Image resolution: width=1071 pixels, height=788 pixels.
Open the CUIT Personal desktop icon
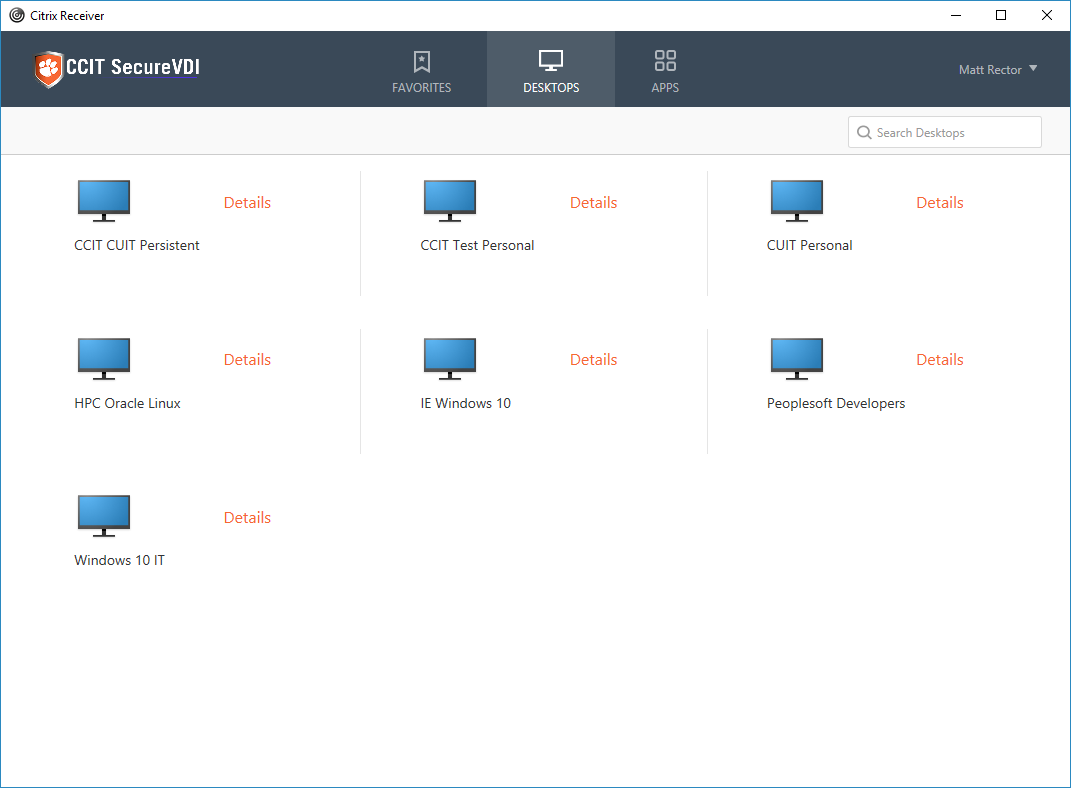click(796, 201)
